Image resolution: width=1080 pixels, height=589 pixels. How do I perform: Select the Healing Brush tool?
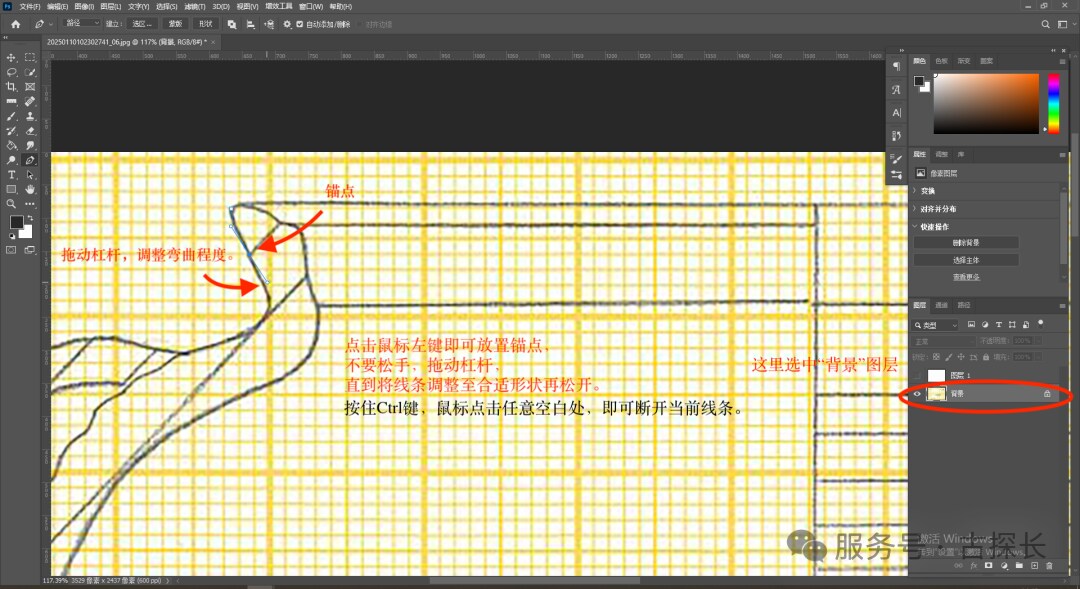point(30,101)
